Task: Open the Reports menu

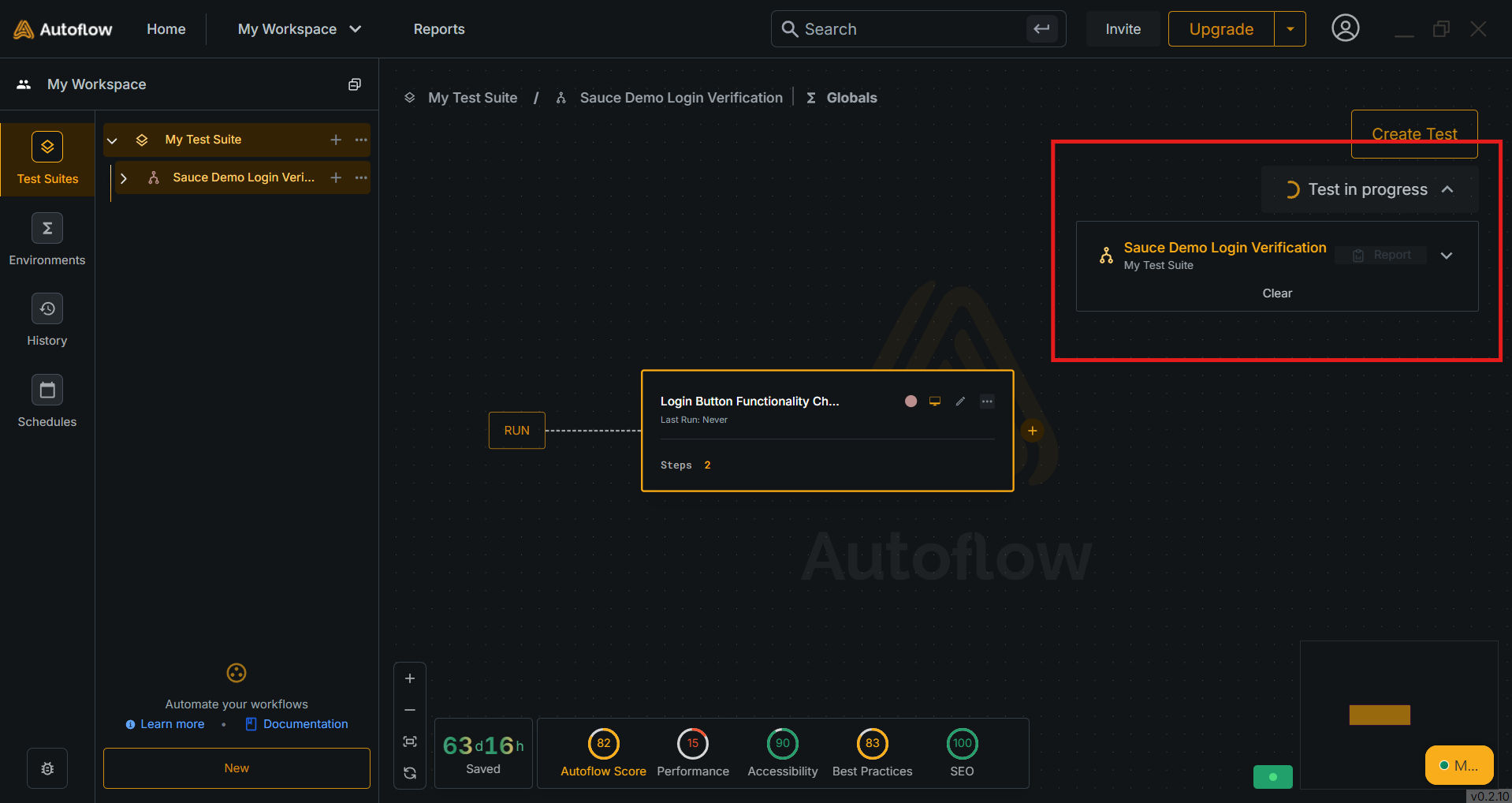Action: pos(439,29)
